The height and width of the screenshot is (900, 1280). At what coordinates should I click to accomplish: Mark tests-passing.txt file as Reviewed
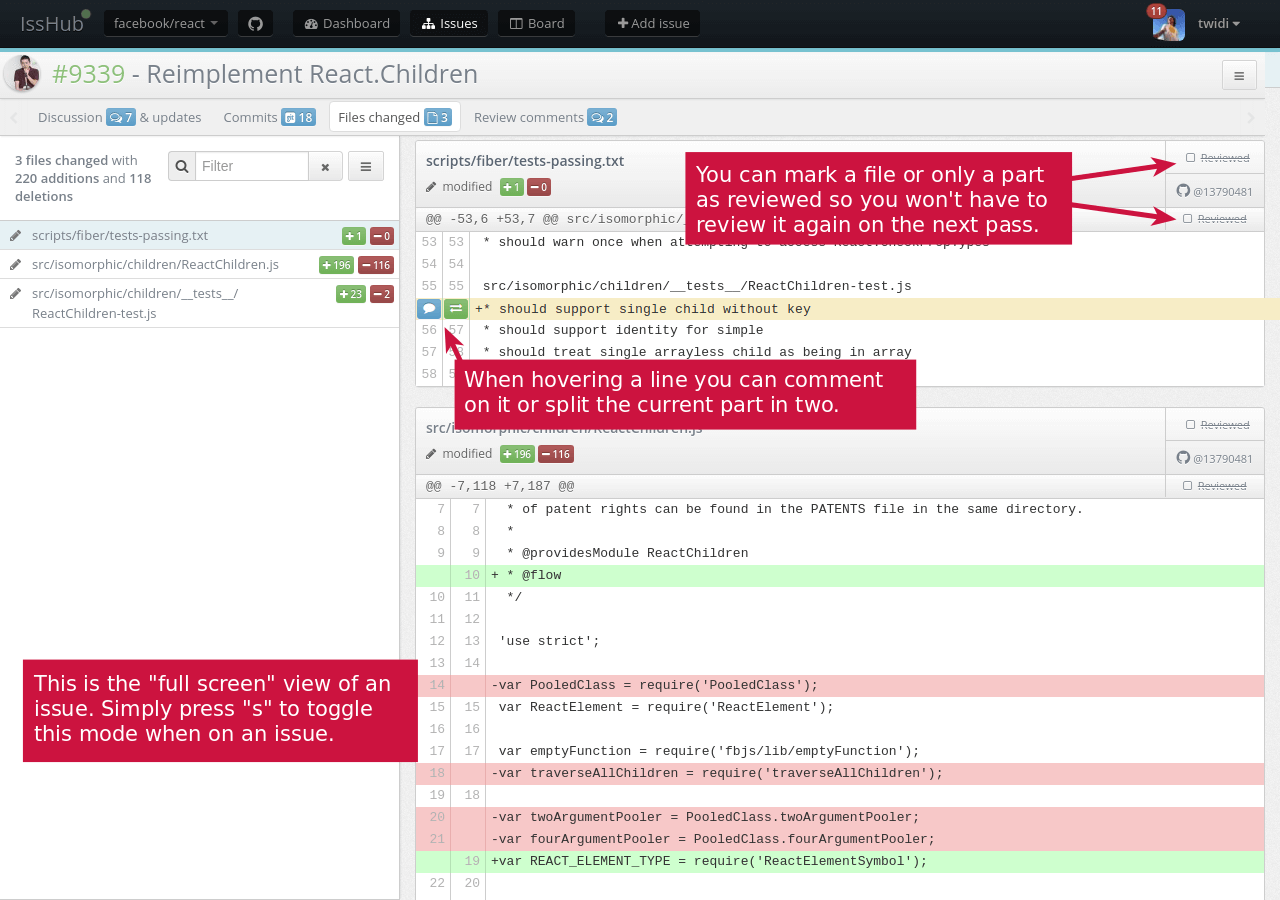(1190, 158)
